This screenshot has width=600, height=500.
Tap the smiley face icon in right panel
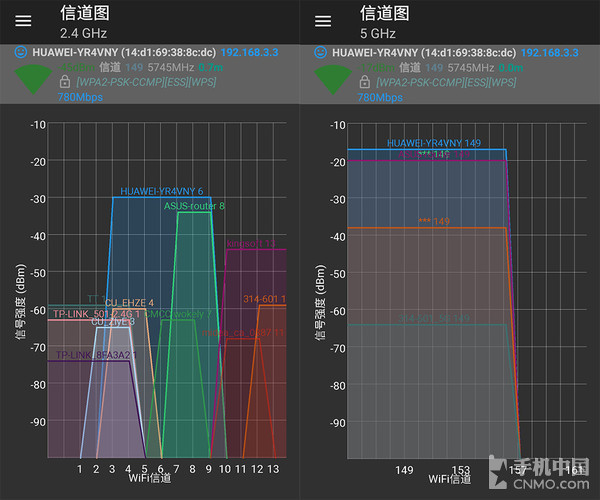point(321,51)
